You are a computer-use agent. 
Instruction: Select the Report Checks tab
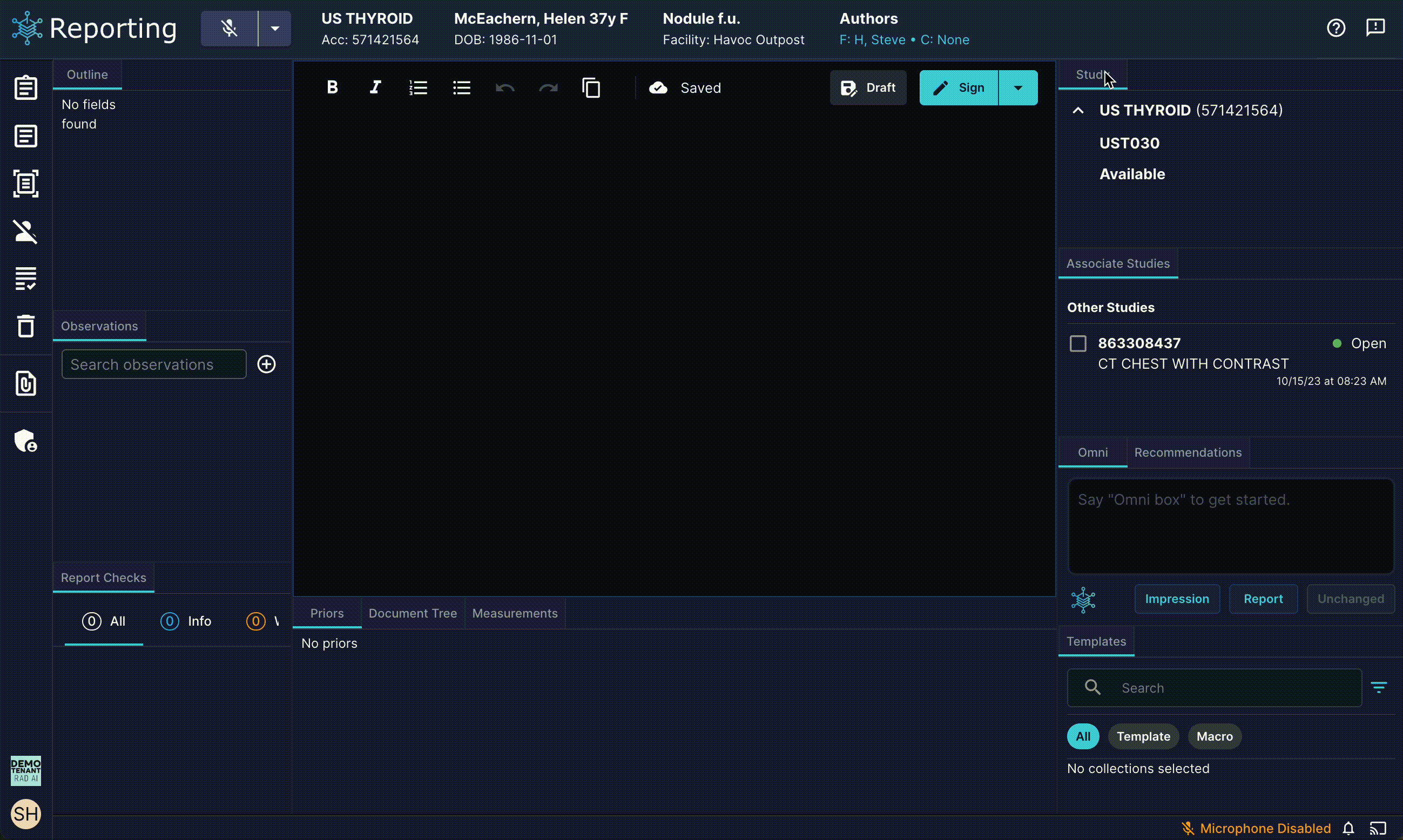(x=104, y=577)
